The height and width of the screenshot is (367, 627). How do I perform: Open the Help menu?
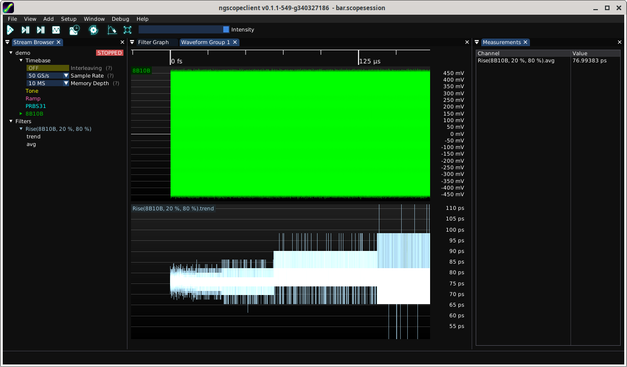point(142,19)
